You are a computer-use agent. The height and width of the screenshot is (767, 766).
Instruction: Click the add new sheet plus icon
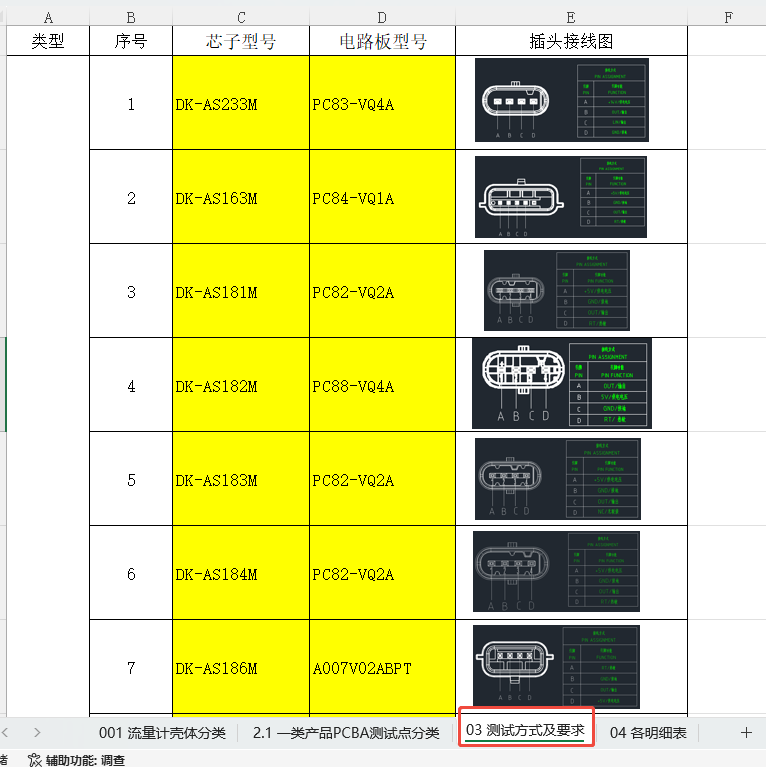[746, 732]
